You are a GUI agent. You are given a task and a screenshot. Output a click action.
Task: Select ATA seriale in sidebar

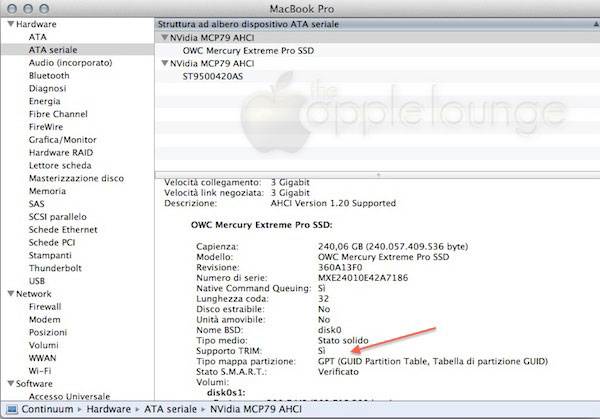coord(53,50)
